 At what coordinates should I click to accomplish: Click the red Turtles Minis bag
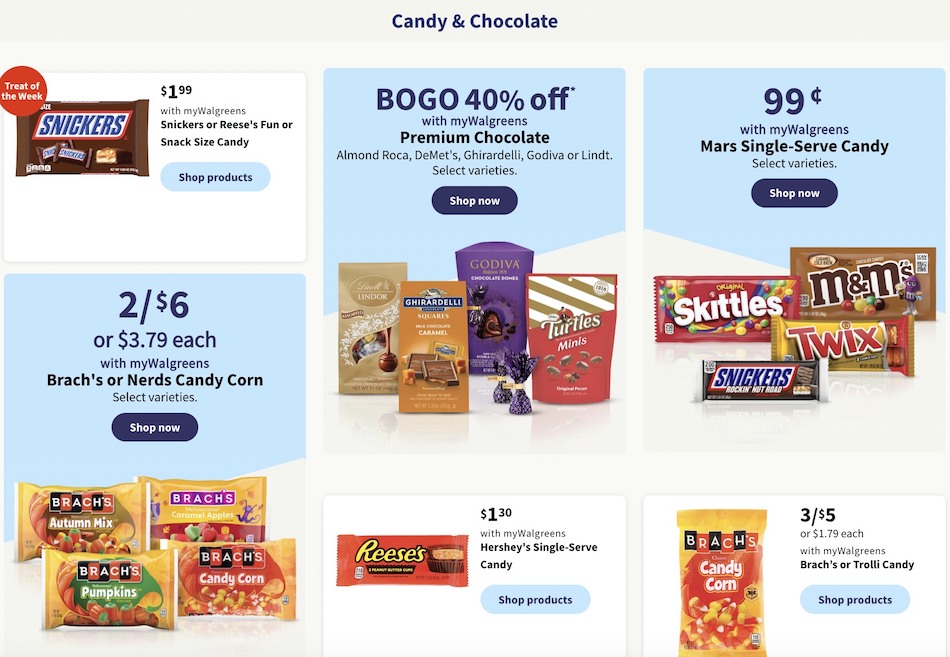click(572, 338)
